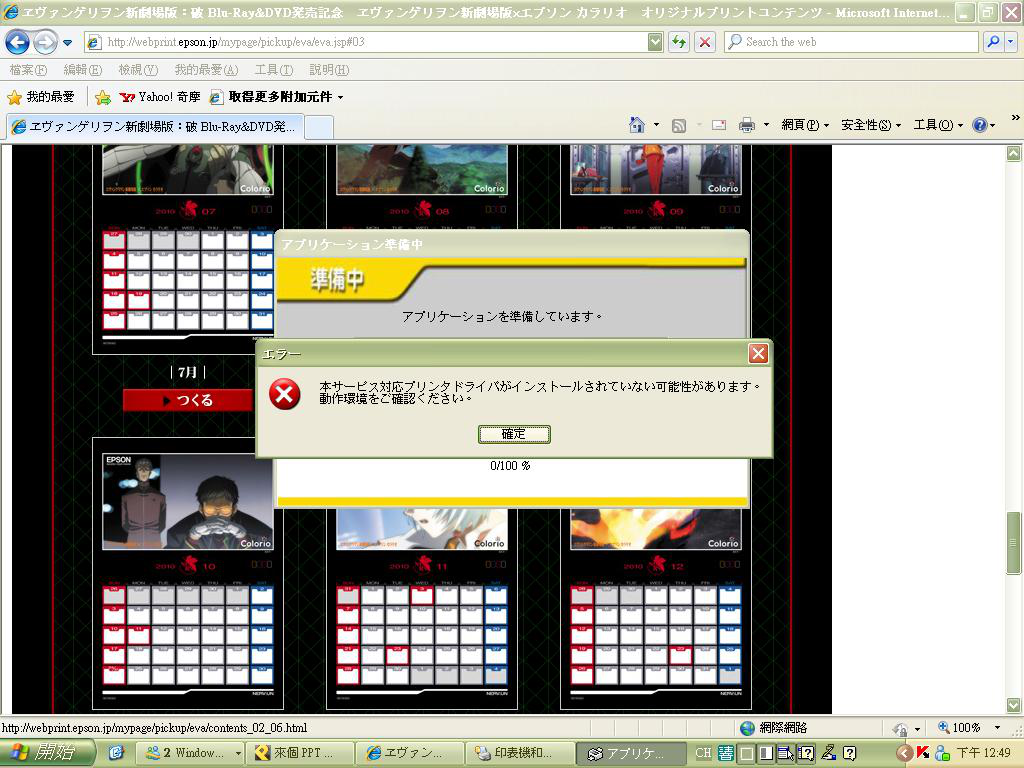Click the Home icon in command bar
Image resolution: width=1024 pixels, height=768 pixels.
click(637, 125)
